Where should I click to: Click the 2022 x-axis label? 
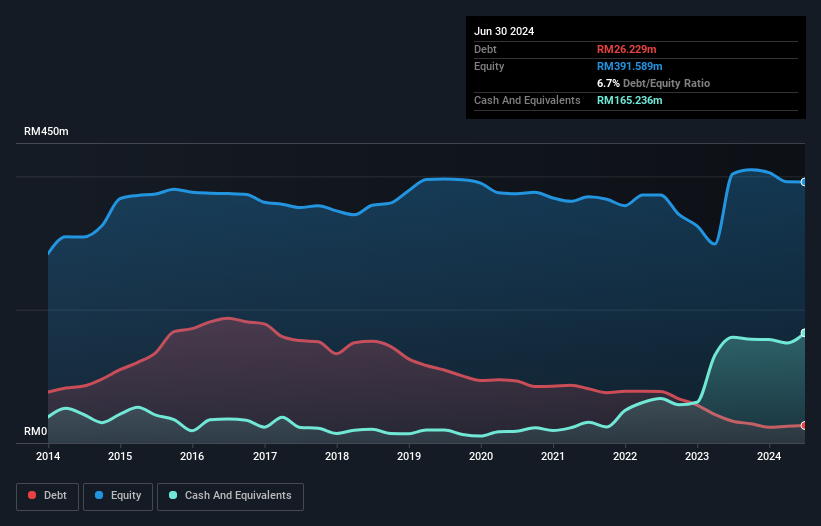[625, 457]
